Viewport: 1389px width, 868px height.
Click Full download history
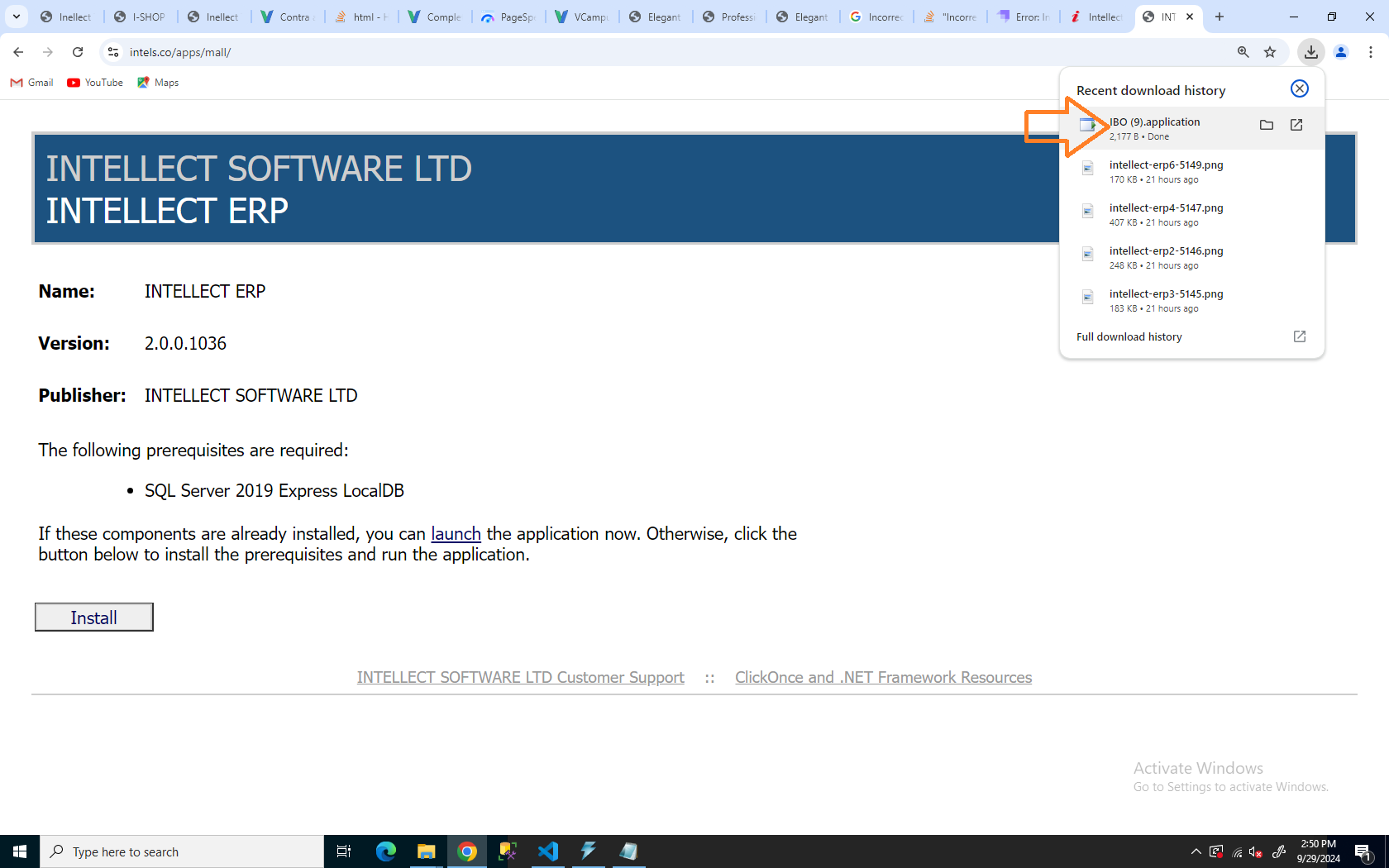tap(1129, 336)
